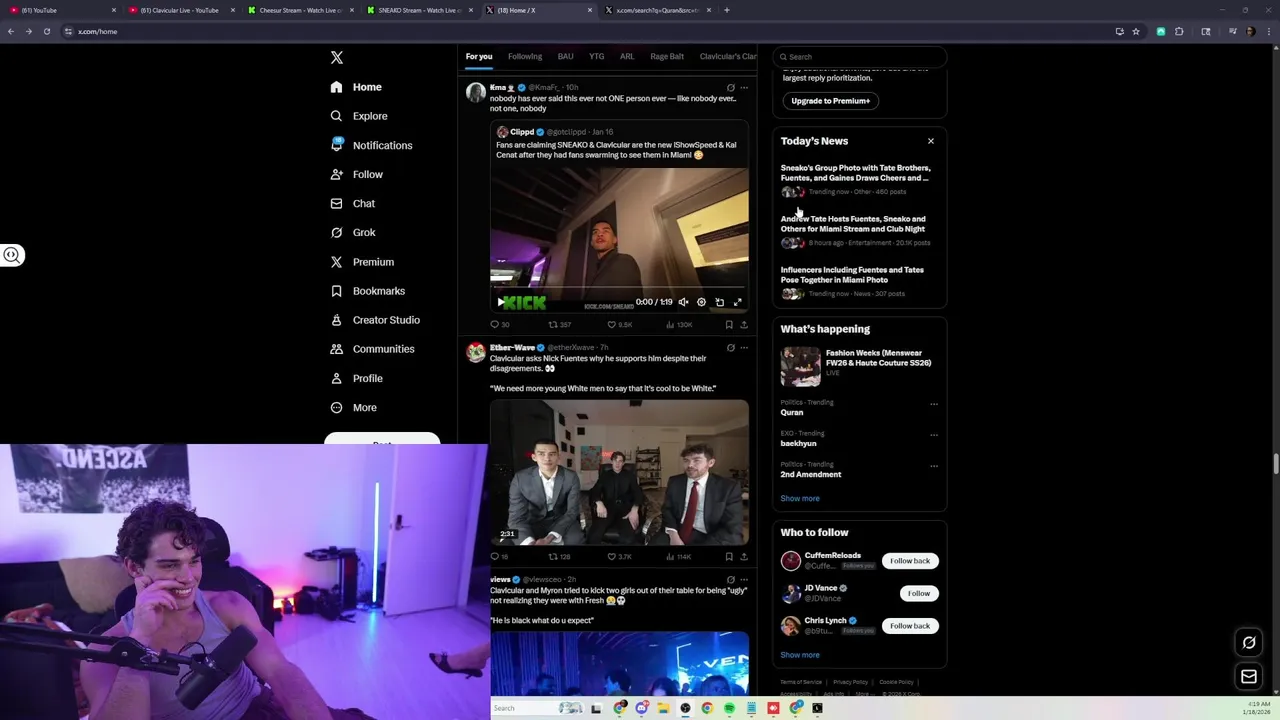Switch to the ARL tab
The height and width of the screenshot is (720, 1280).
[627, 57]
